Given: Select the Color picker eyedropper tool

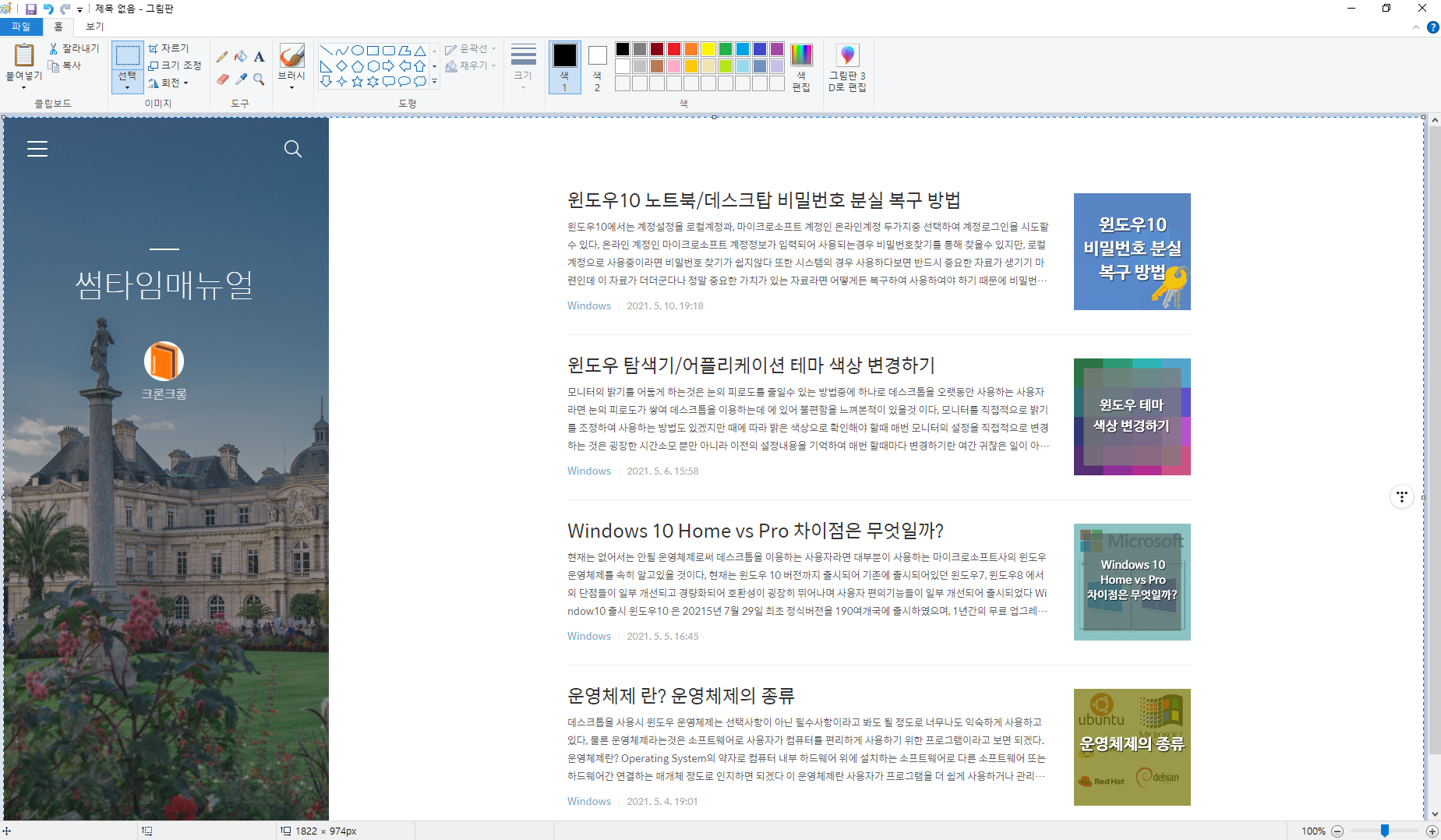Looking at the screenshot, I should 241,79.
